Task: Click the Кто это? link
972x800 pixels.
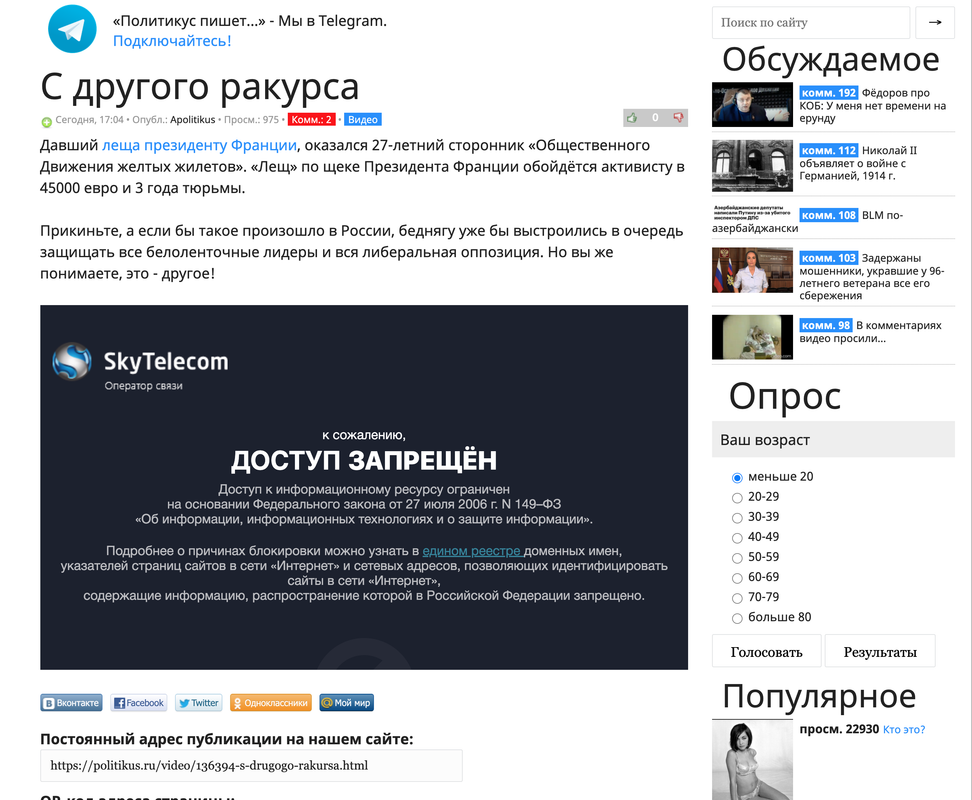Action: coord(904,729)
